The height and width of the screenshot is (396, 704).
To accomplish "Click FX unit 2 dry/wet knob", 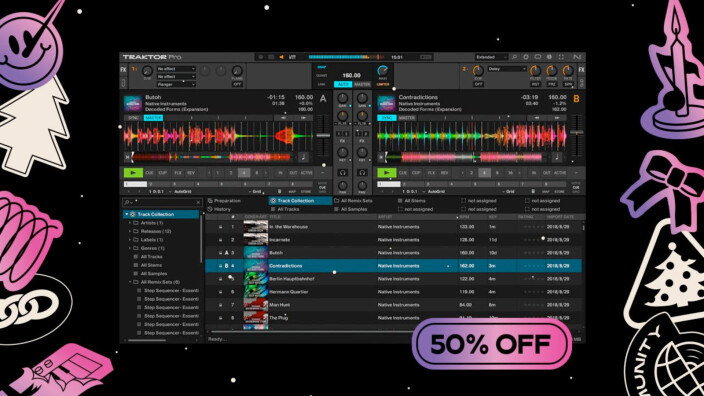I will [x=478, y=70].
